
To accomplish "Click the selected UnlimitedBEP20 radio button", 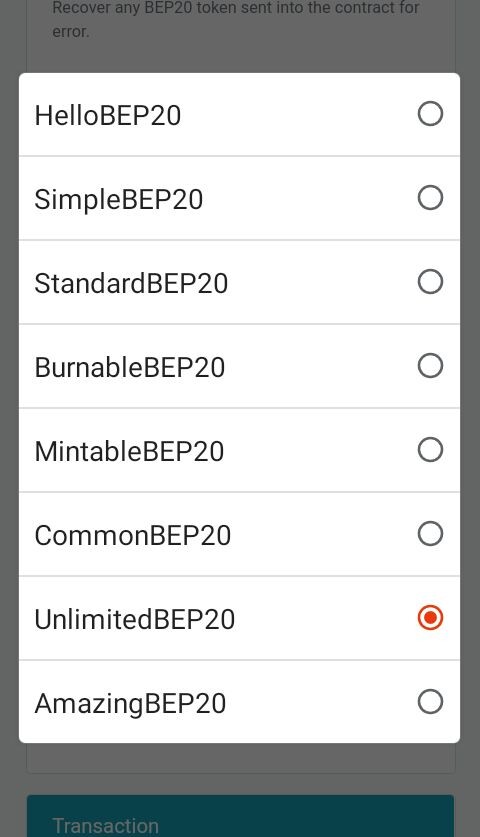I will 430,618.
